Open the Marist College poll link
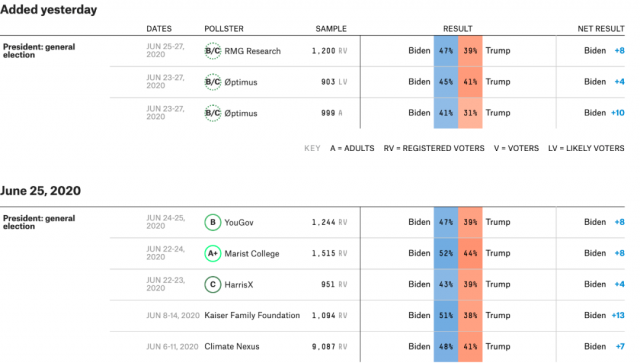The width and height of the screenshot is (640, 363). [x=252, y=254]
